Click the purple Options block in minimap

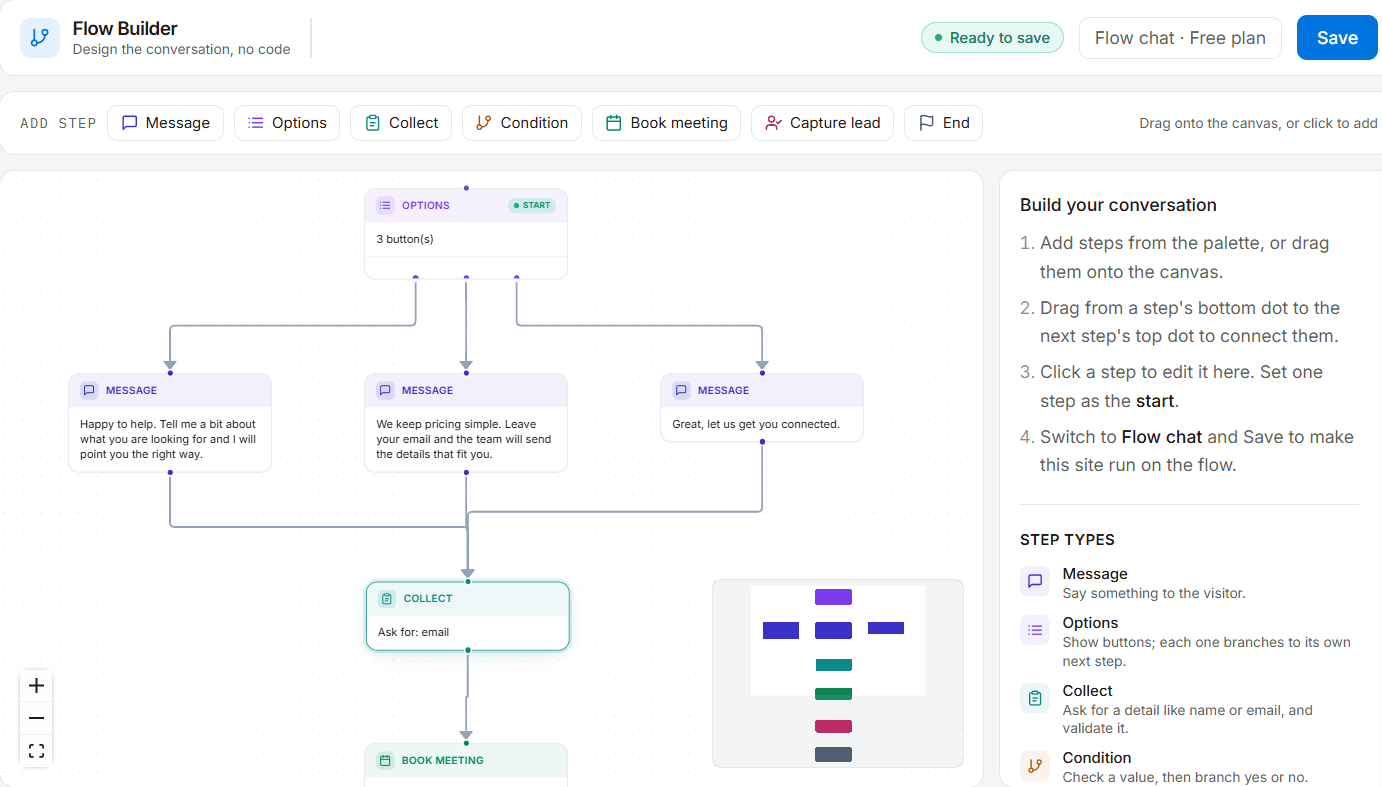(833, 597)
